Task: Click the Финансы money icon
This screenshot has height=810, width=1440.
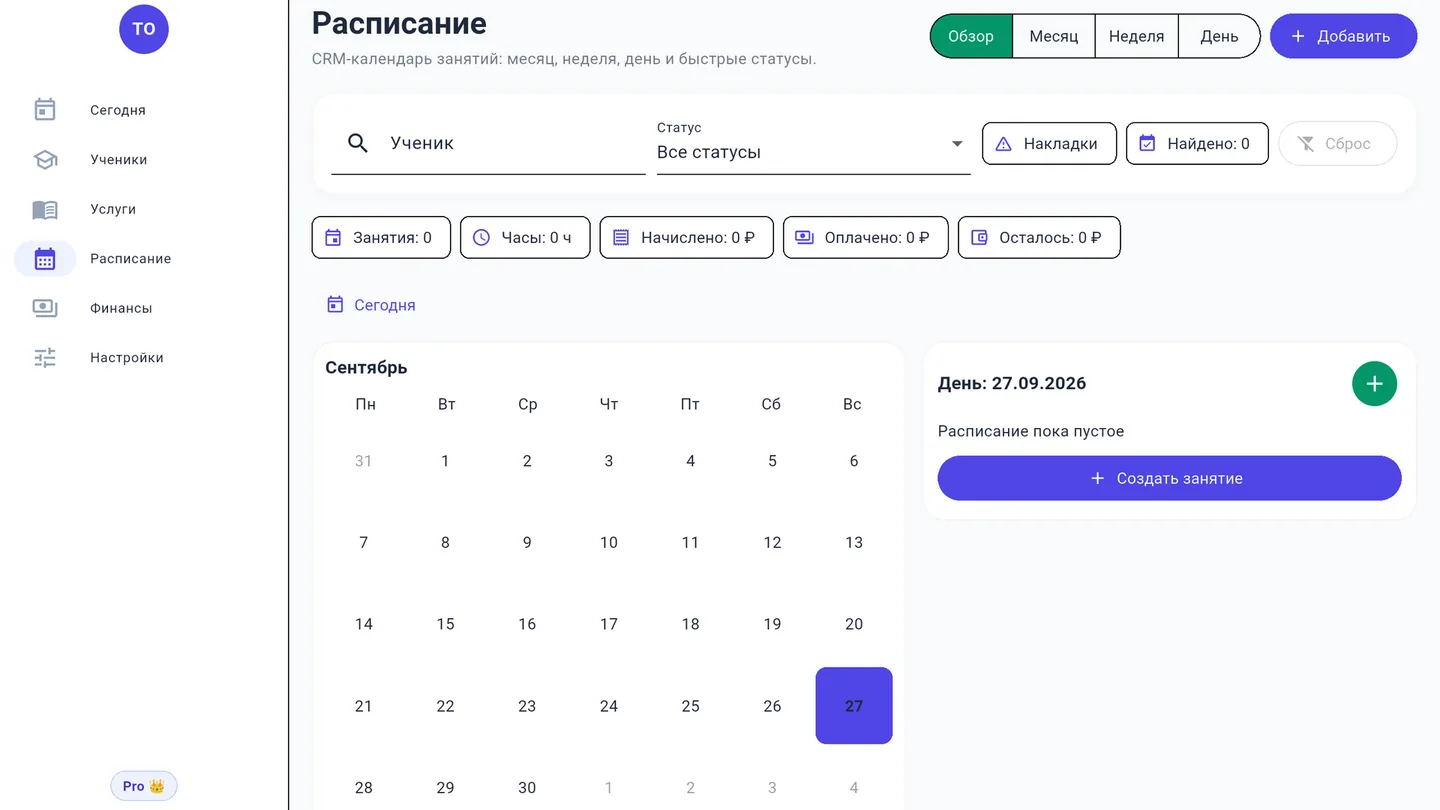Action: tap(45, 308)
